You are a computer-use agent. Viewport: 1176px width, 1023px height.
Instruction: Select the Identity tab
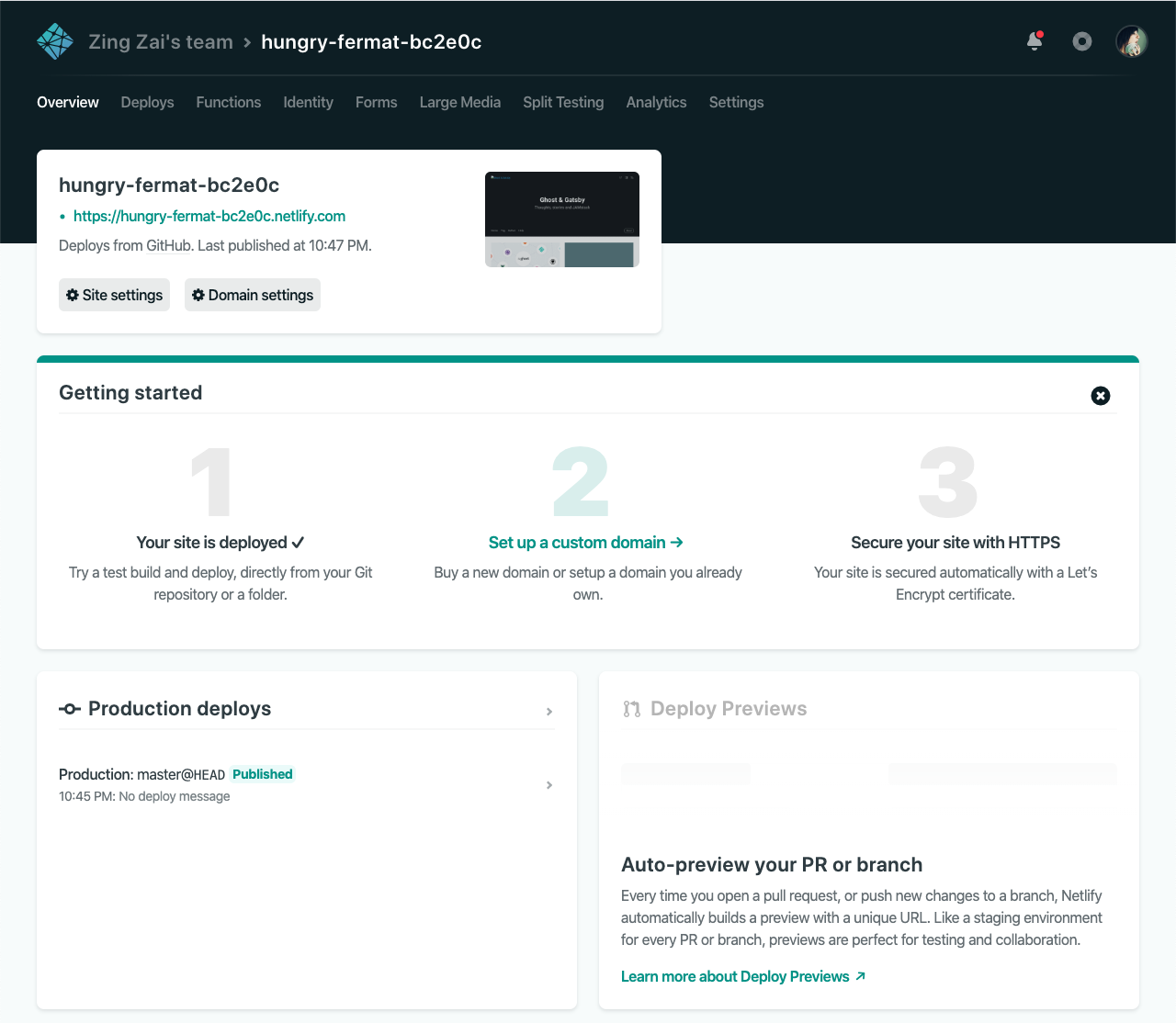click(x=308, y=102)
